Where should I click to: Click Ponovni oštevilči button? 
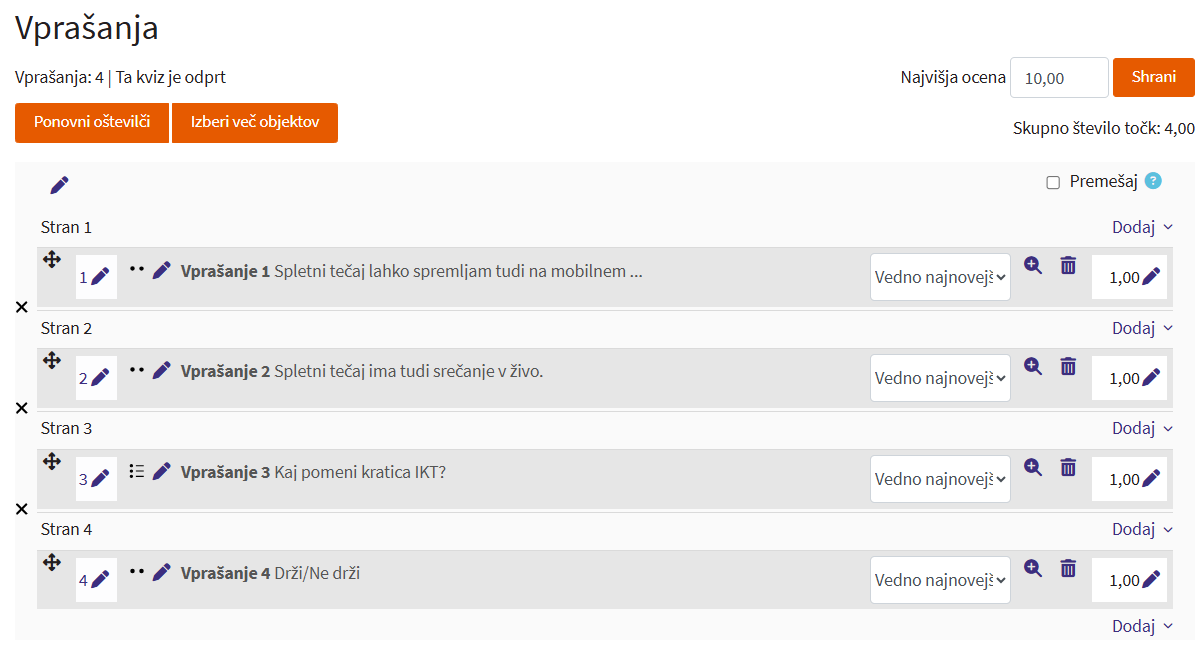pyautogui.click(x=92, y=123)
